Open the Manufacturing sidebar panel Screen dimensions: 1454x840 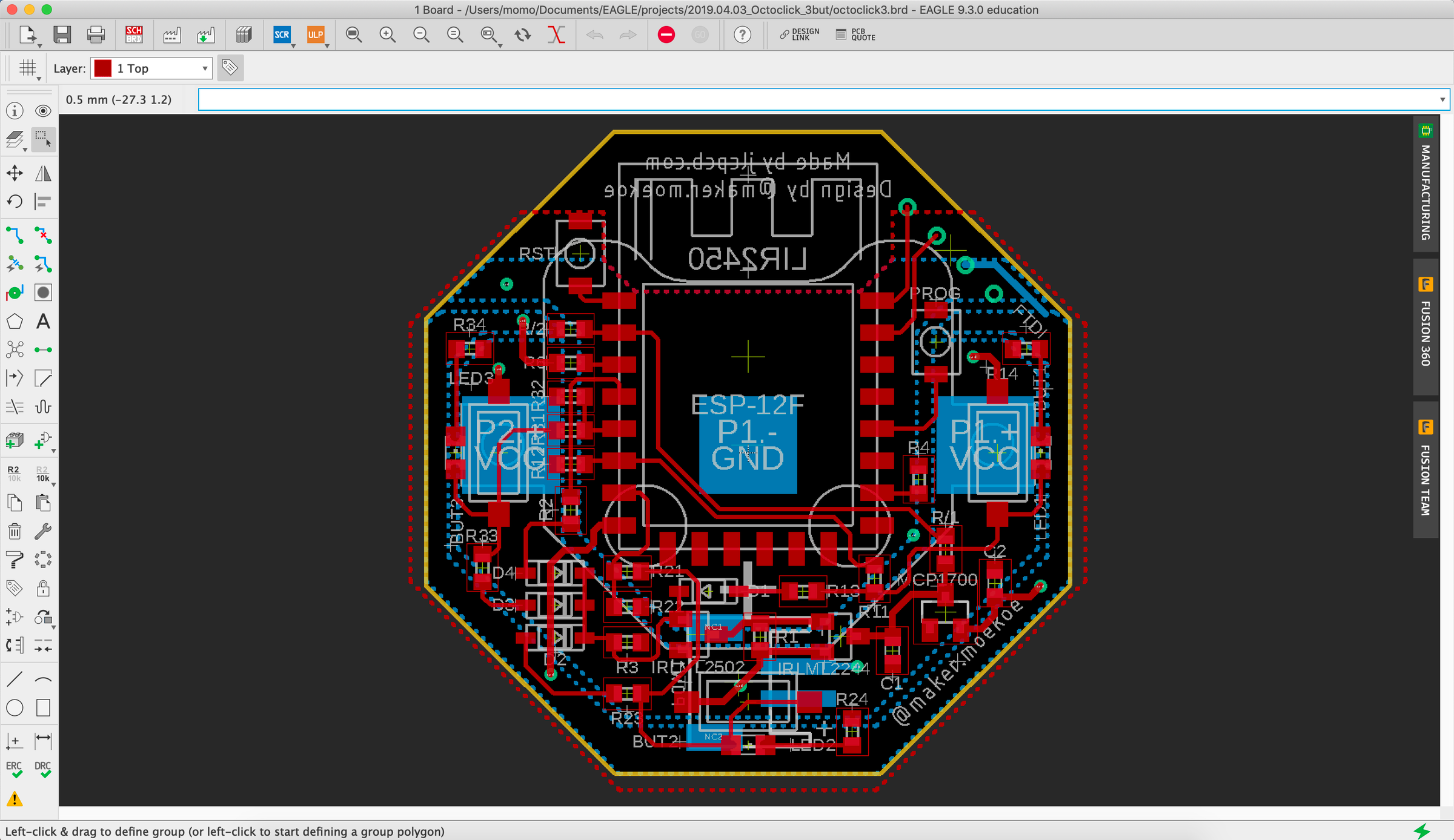click(x=1426, y=188)
